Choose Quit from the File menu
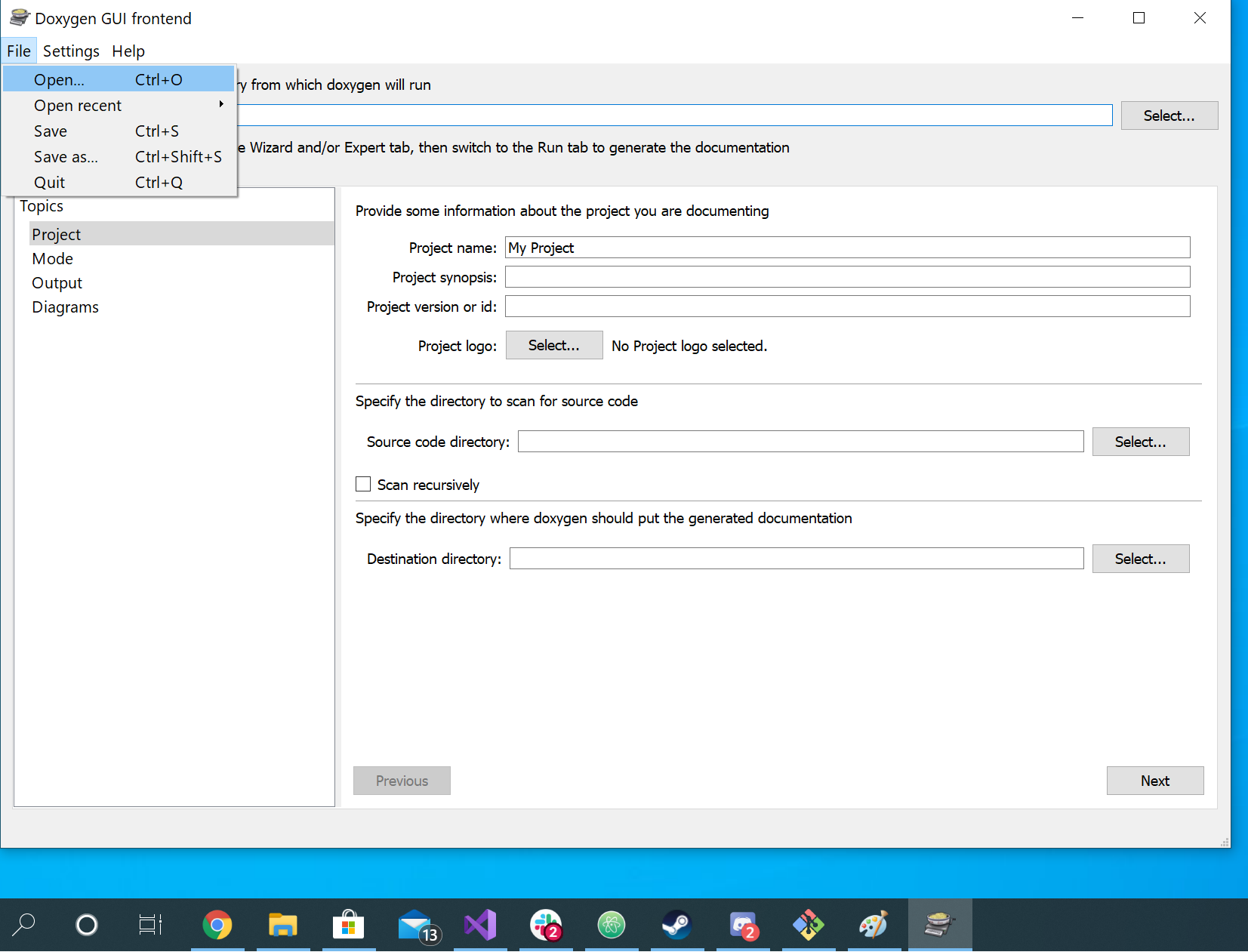1248x952 pixels. pos(119,182)
